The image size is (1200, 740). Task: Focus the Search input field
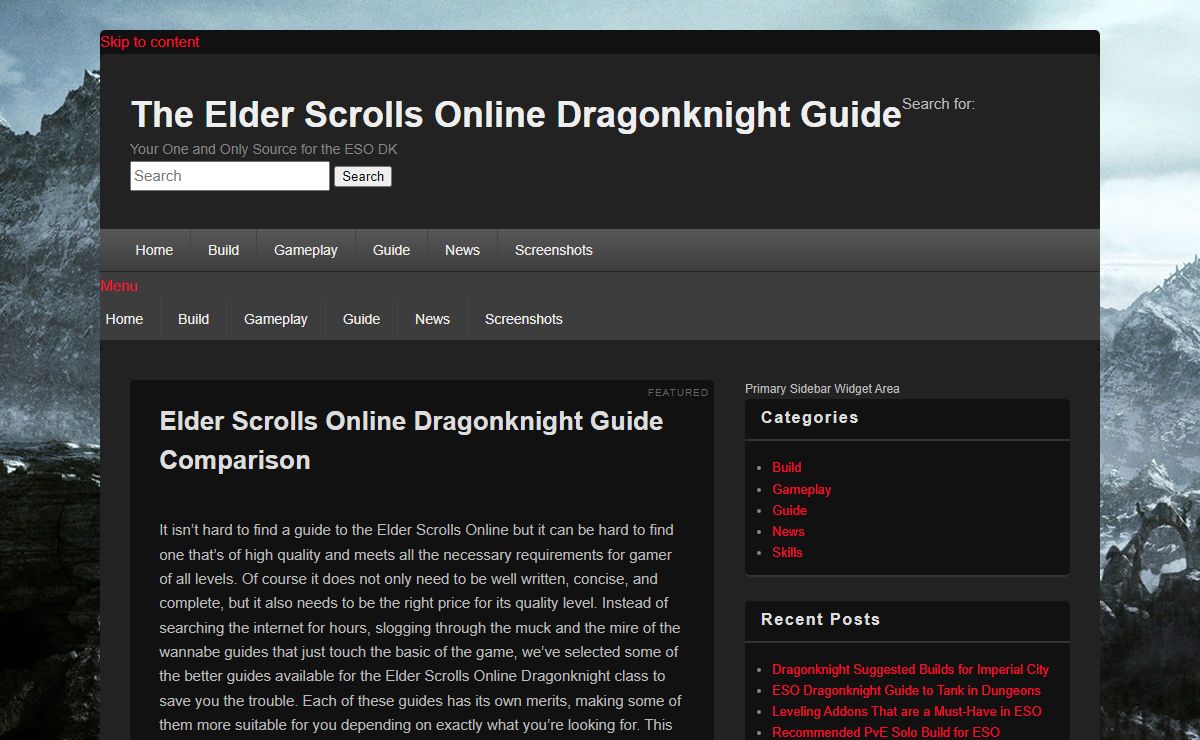230,176
